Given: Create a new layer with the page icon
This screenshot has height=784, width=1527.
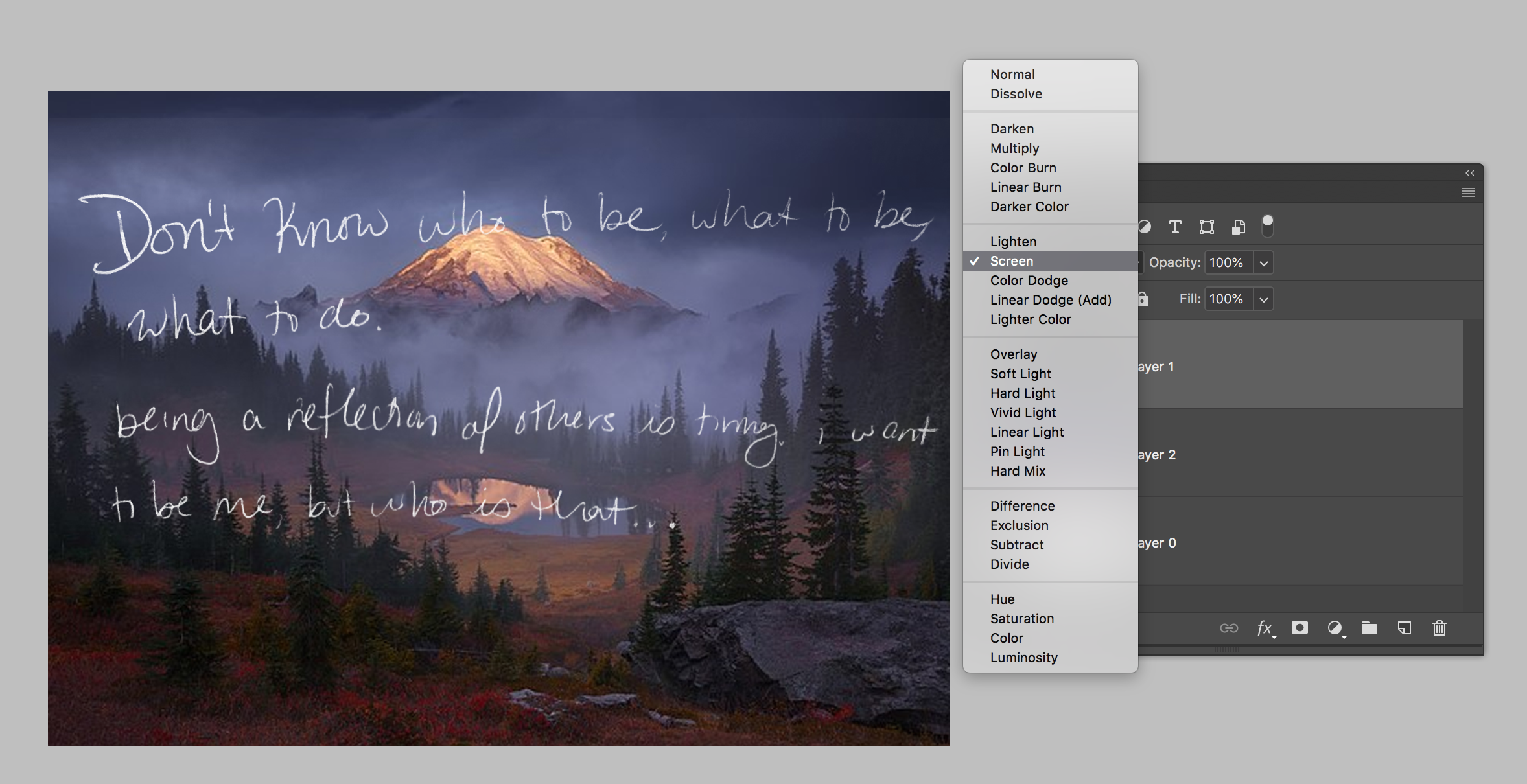Looking at the screenshot, I should [x=1405, y=628].
